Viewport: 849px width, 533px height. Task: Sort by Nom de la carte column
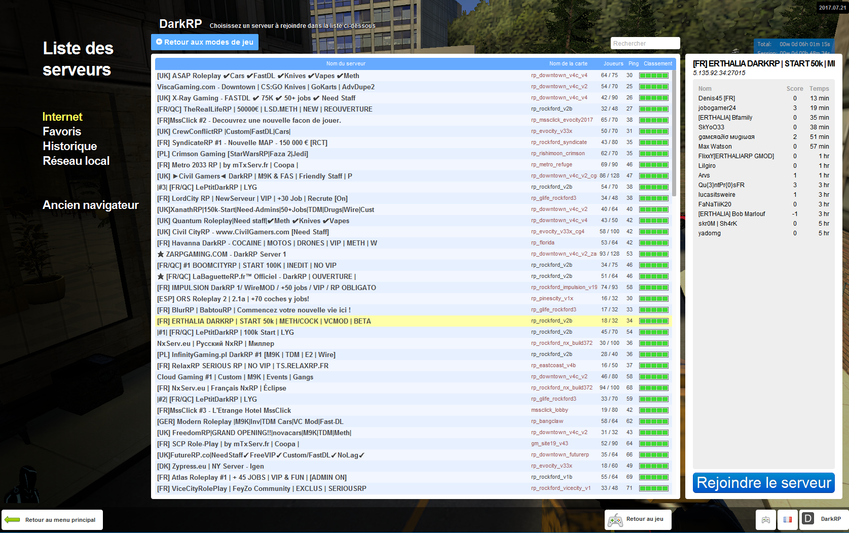pyautogui.click(x=568, y=63)
